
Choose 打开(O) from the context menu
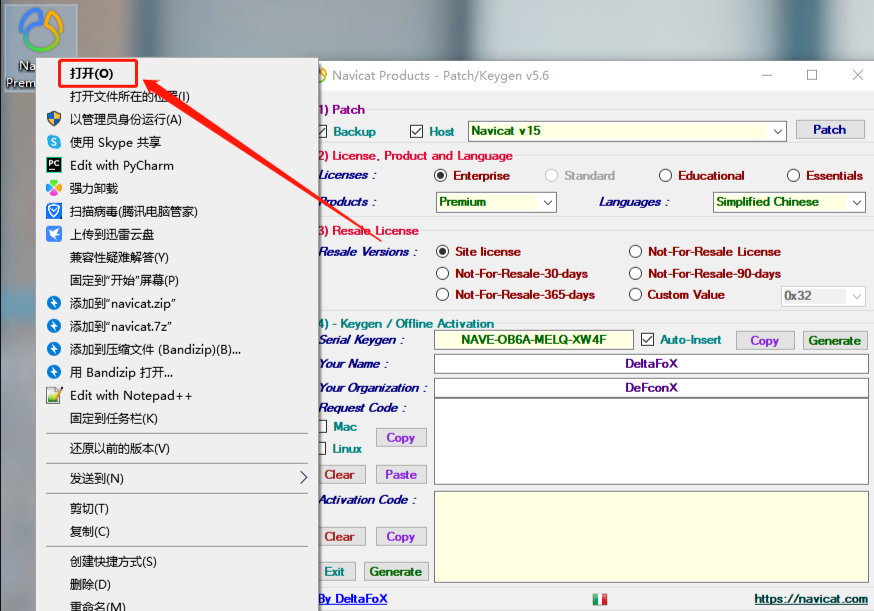click(x=91, y=74)
